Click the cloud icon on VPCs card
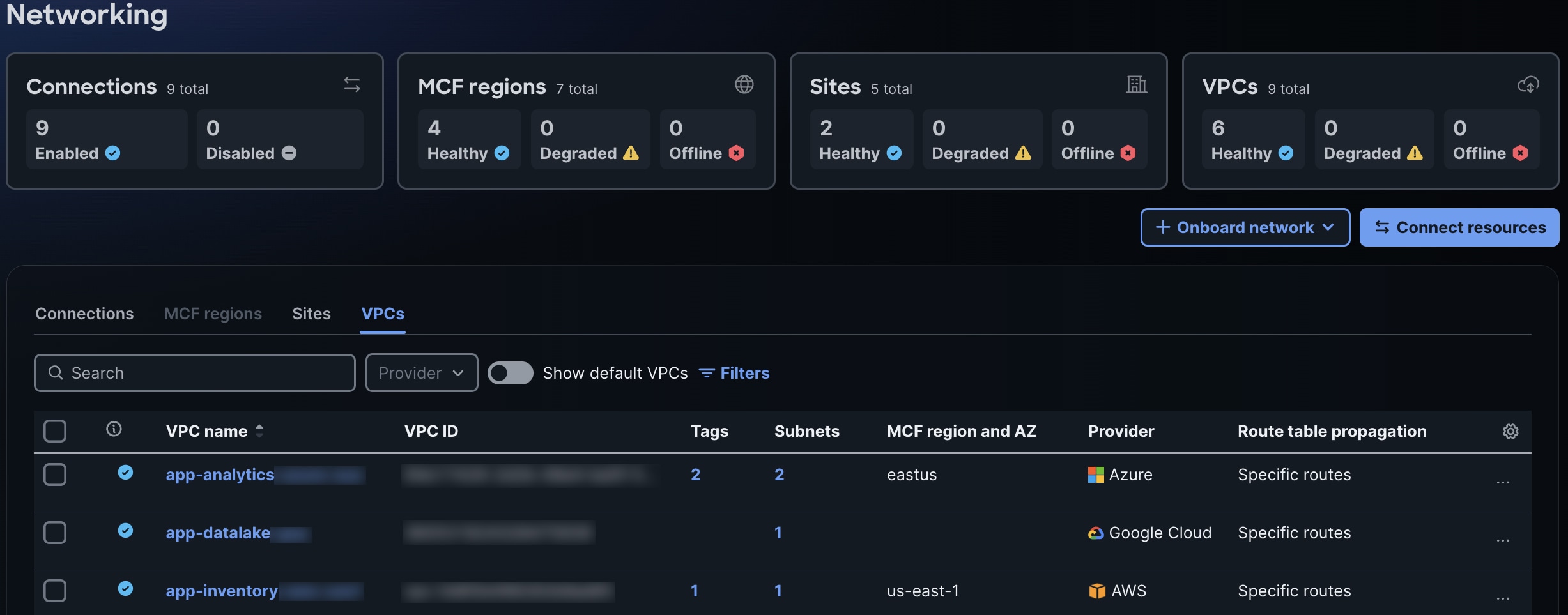Image resolution: width=1568 pixels, height=615 pixels. click(x=1528, y=84)
